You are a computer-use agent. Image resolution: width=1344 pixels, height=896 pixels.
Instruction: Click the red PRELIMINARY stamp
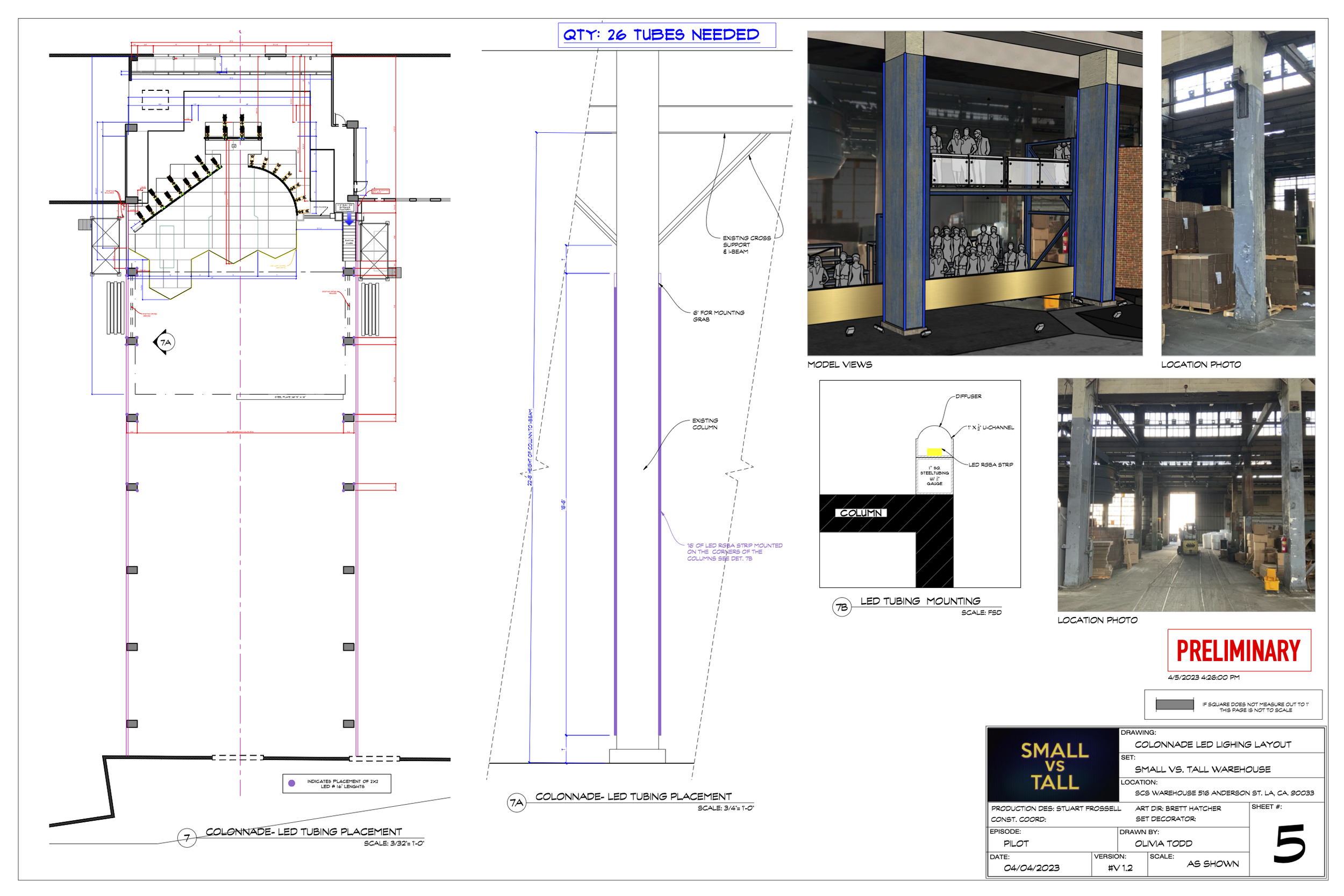(1238, 650)
